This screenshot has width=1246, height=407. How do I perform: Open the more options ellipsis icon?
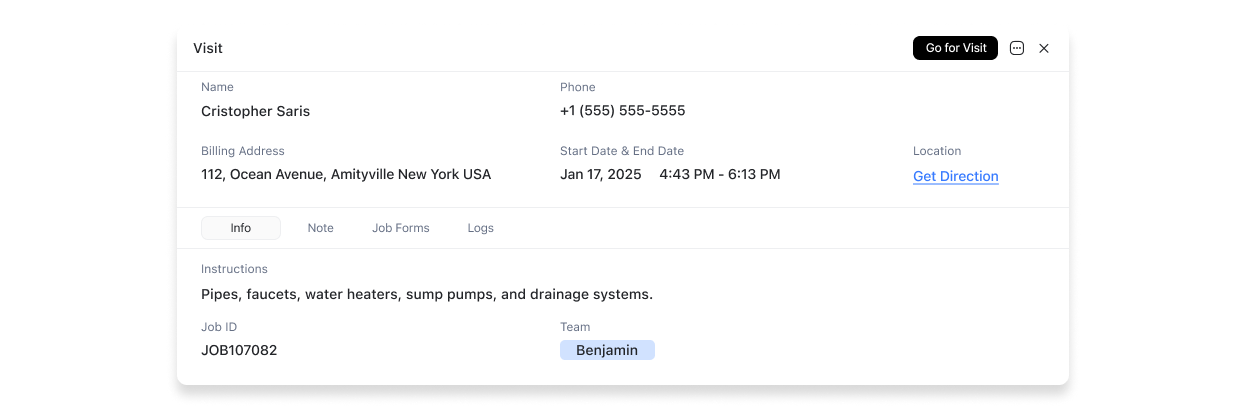1017,48
